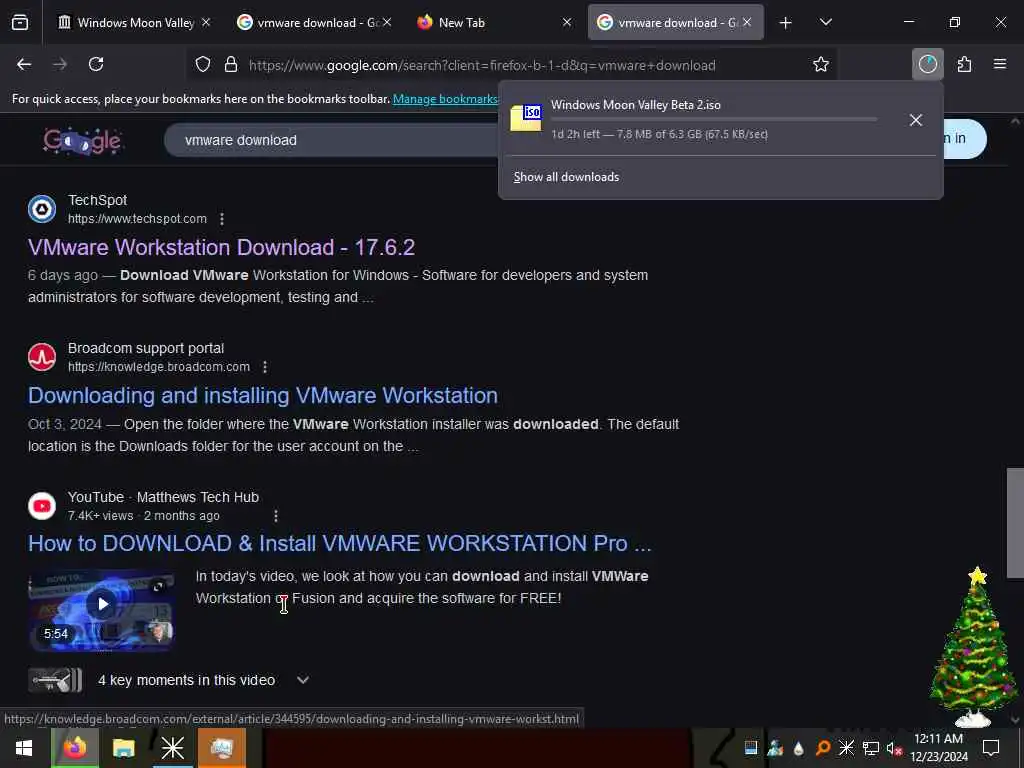Open a new browser tab
The image size is (1024, 768).
click(x=786, y=23)
